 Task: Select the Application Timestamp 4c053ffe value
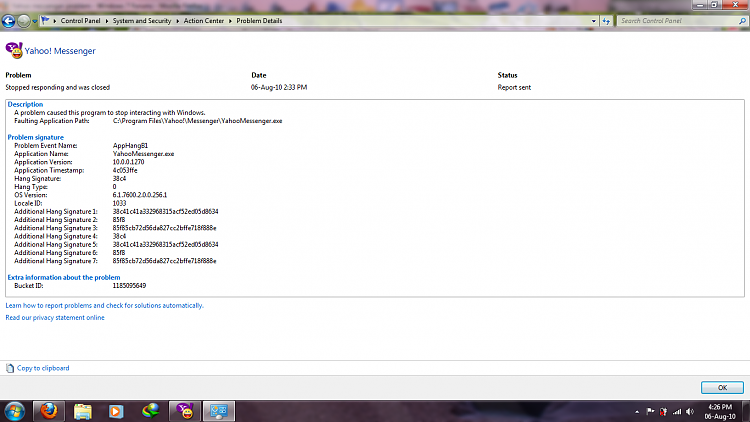(x=125, y=170)
